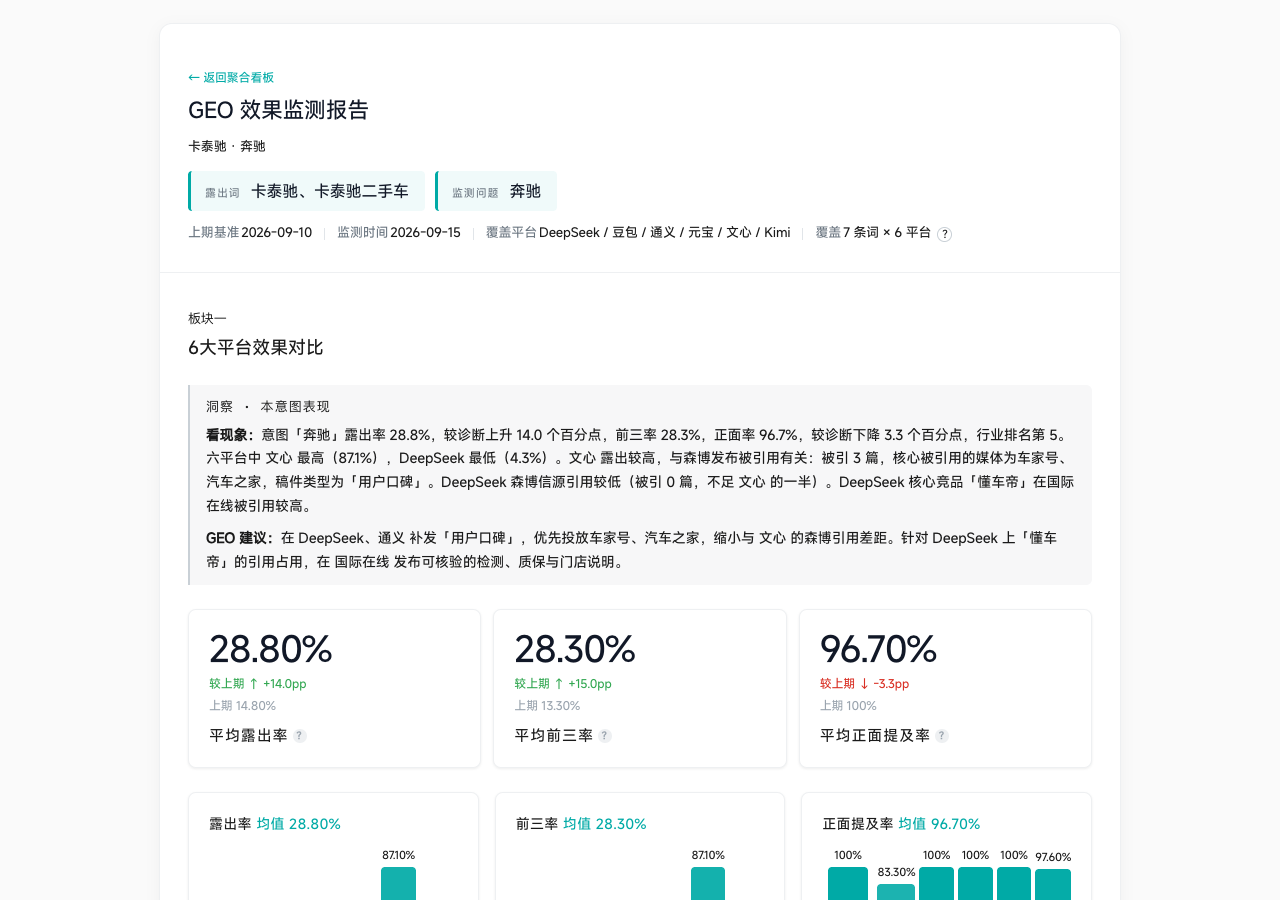Click the 返回聚合看板 back link
This screenshot has width=1280, height=900.
[231, 77]
